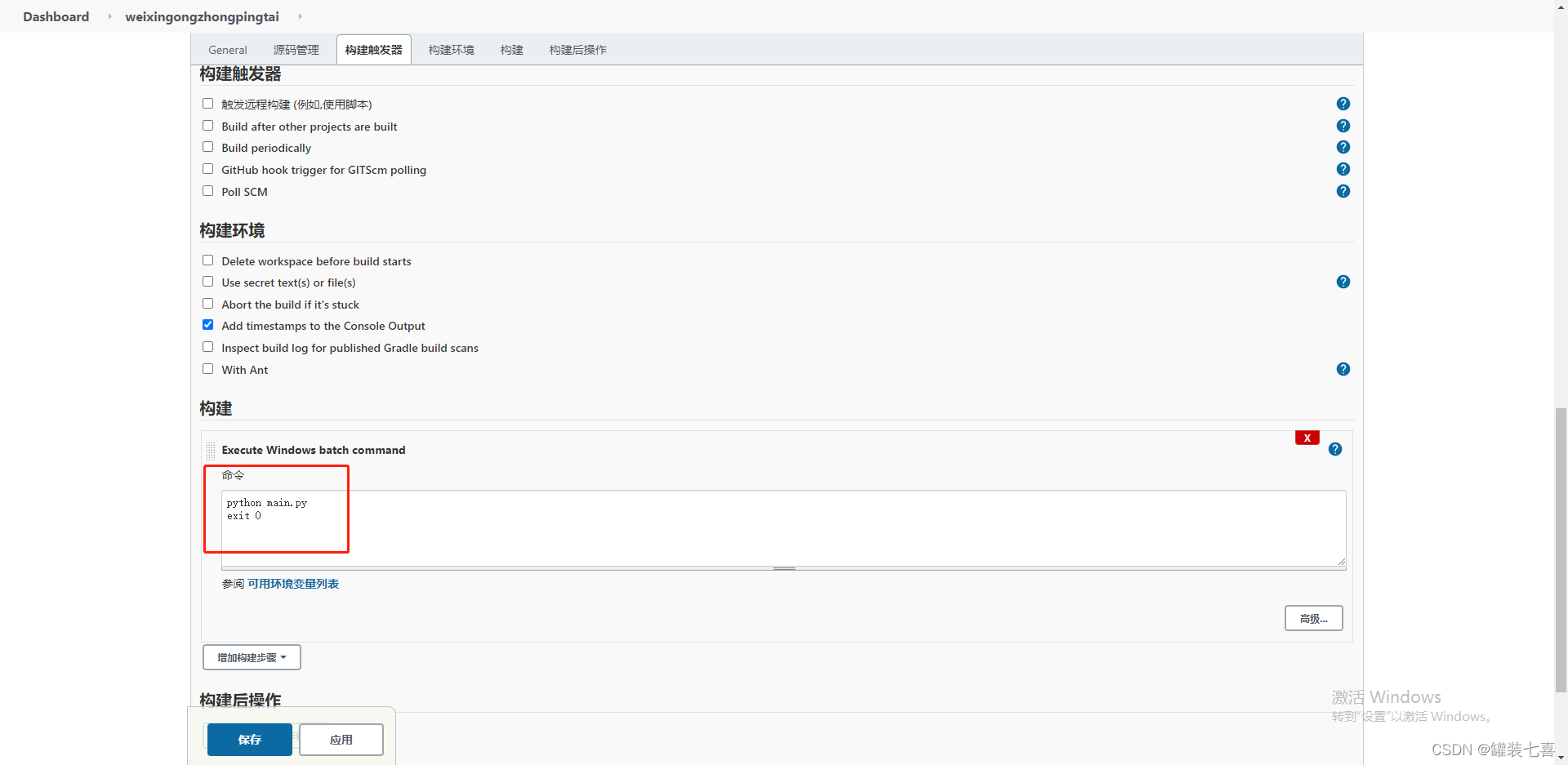Switch to General tab
Viewport: 1568px width, 765px height.
point(227,50)
